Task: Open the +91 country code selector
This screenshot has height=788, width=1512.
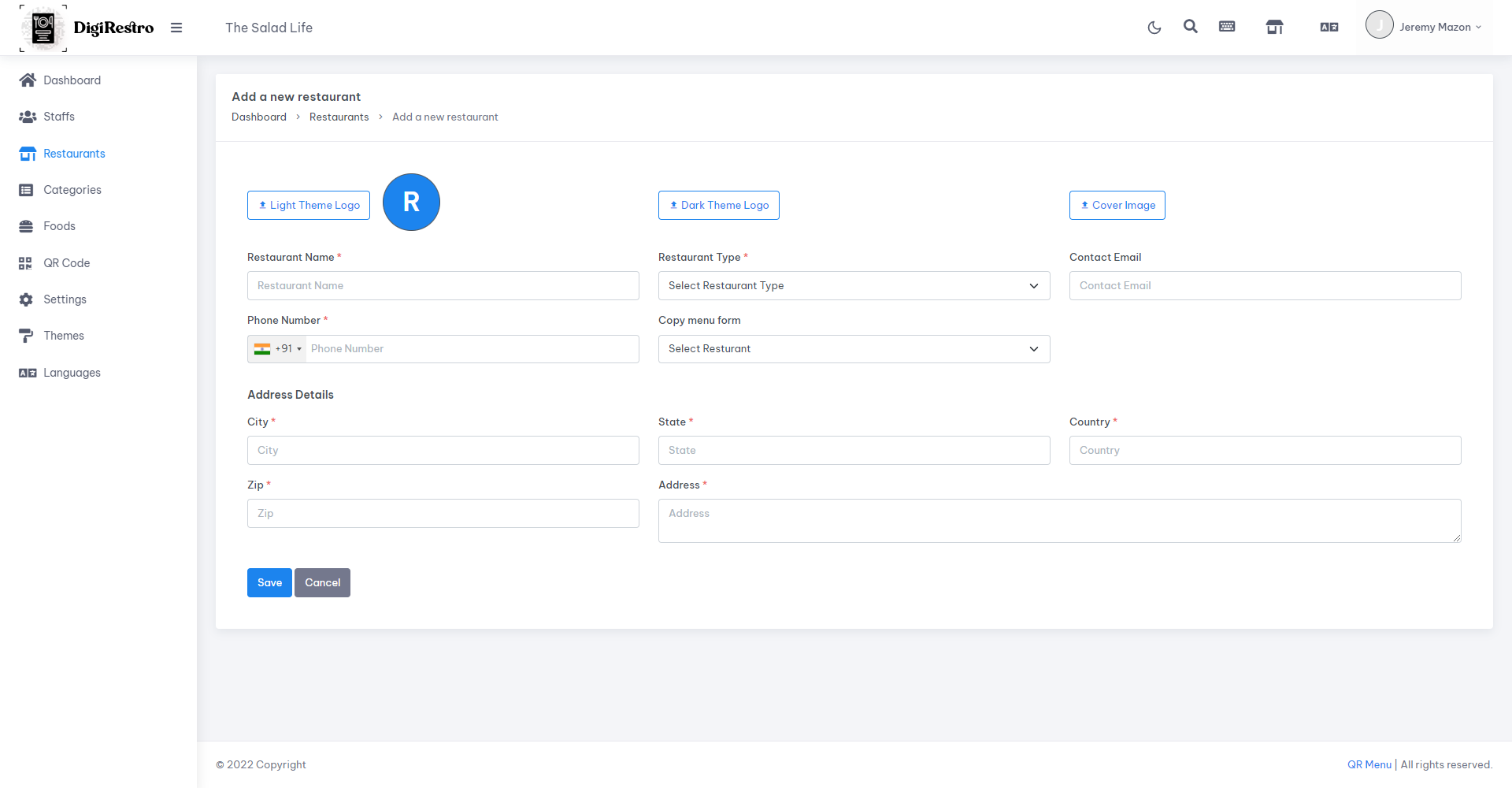Action: [x=277, y=349]
